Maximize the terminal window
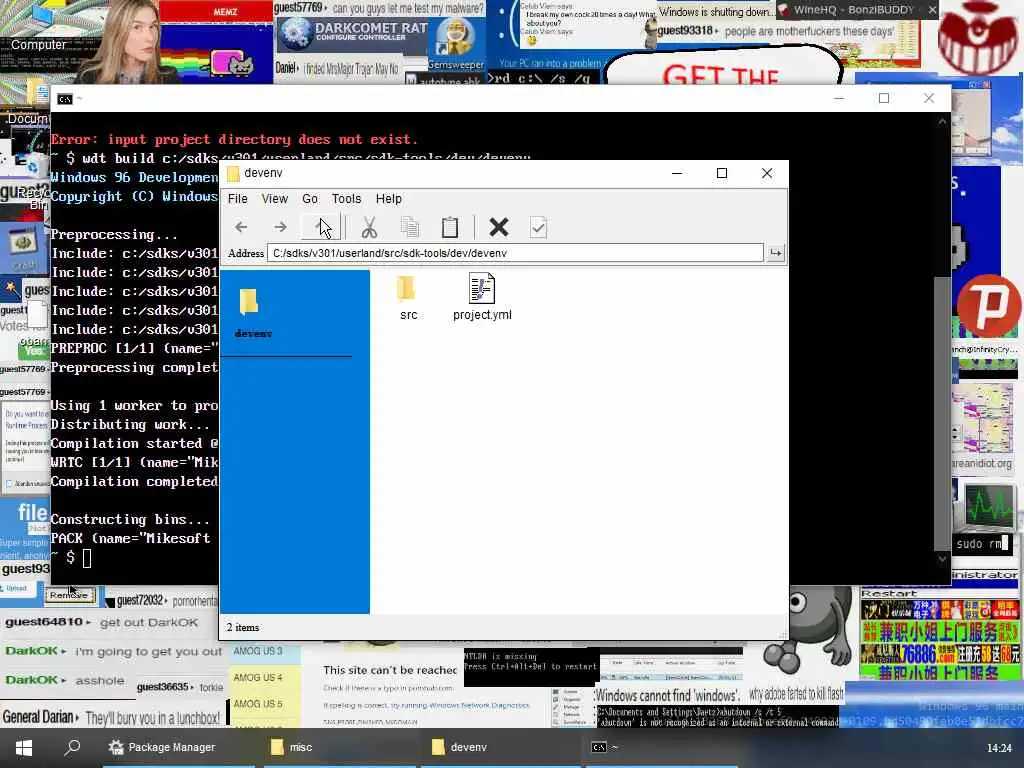The width and height of the screenshot is (1024, 768). pyautogui.click(x=884, y=98)
